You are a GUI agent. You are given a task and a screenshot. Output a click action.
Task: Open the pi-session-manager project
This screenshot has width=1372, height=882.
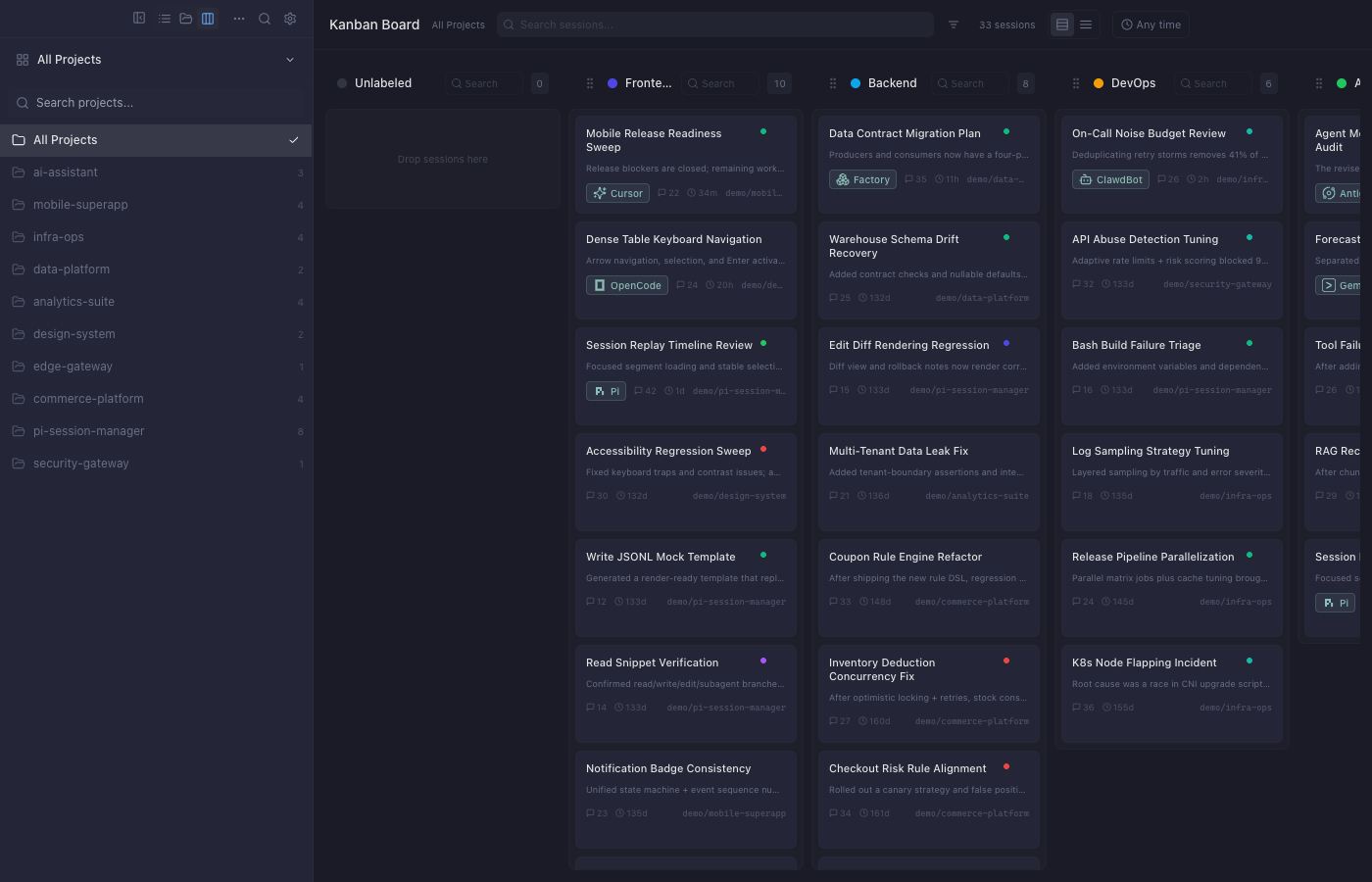point(156,431)
